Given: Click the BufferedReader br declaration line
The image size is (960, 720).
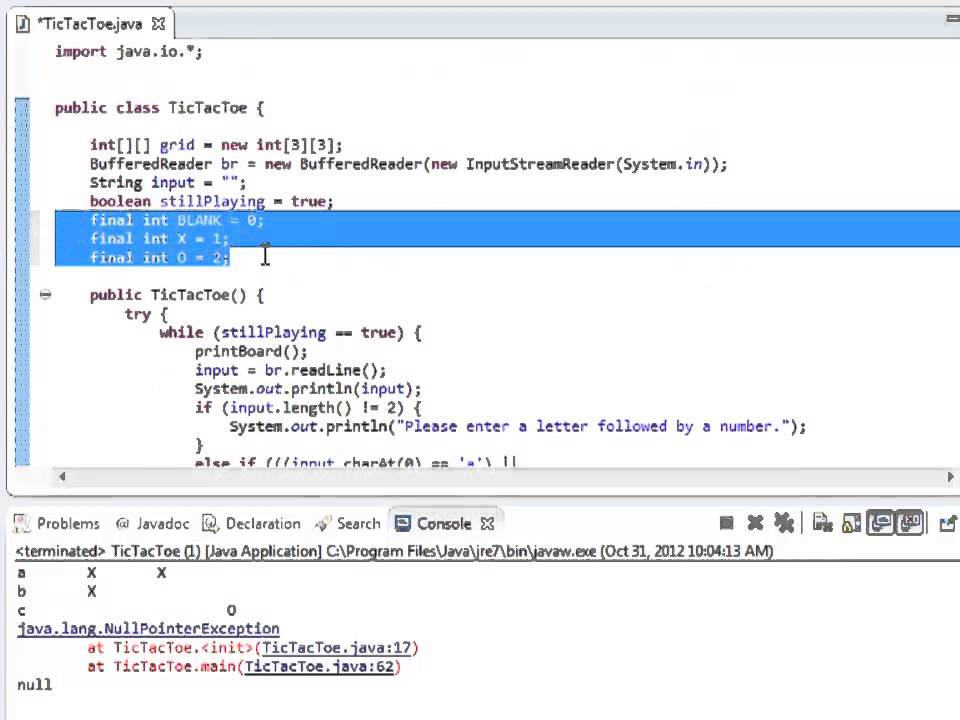Looking at the screenshot, I should tap(408, 164).
